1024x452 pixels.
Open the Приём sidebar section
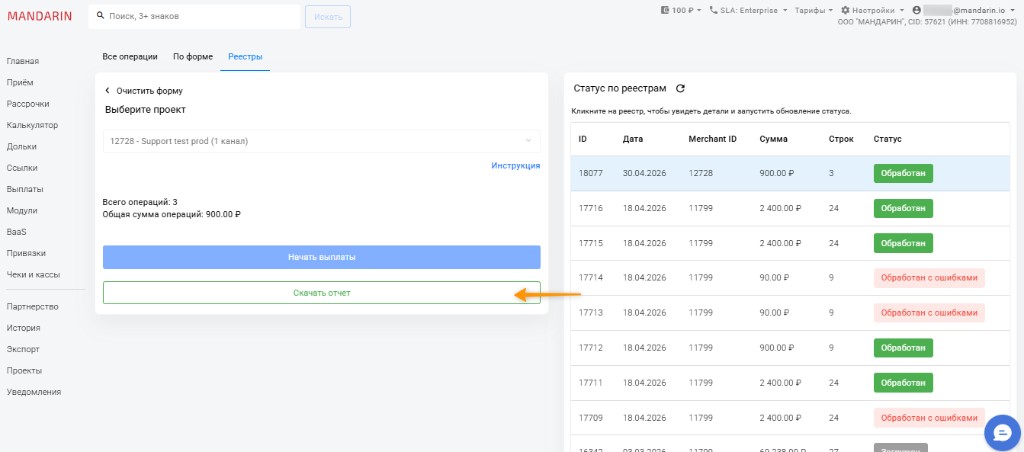20,82
